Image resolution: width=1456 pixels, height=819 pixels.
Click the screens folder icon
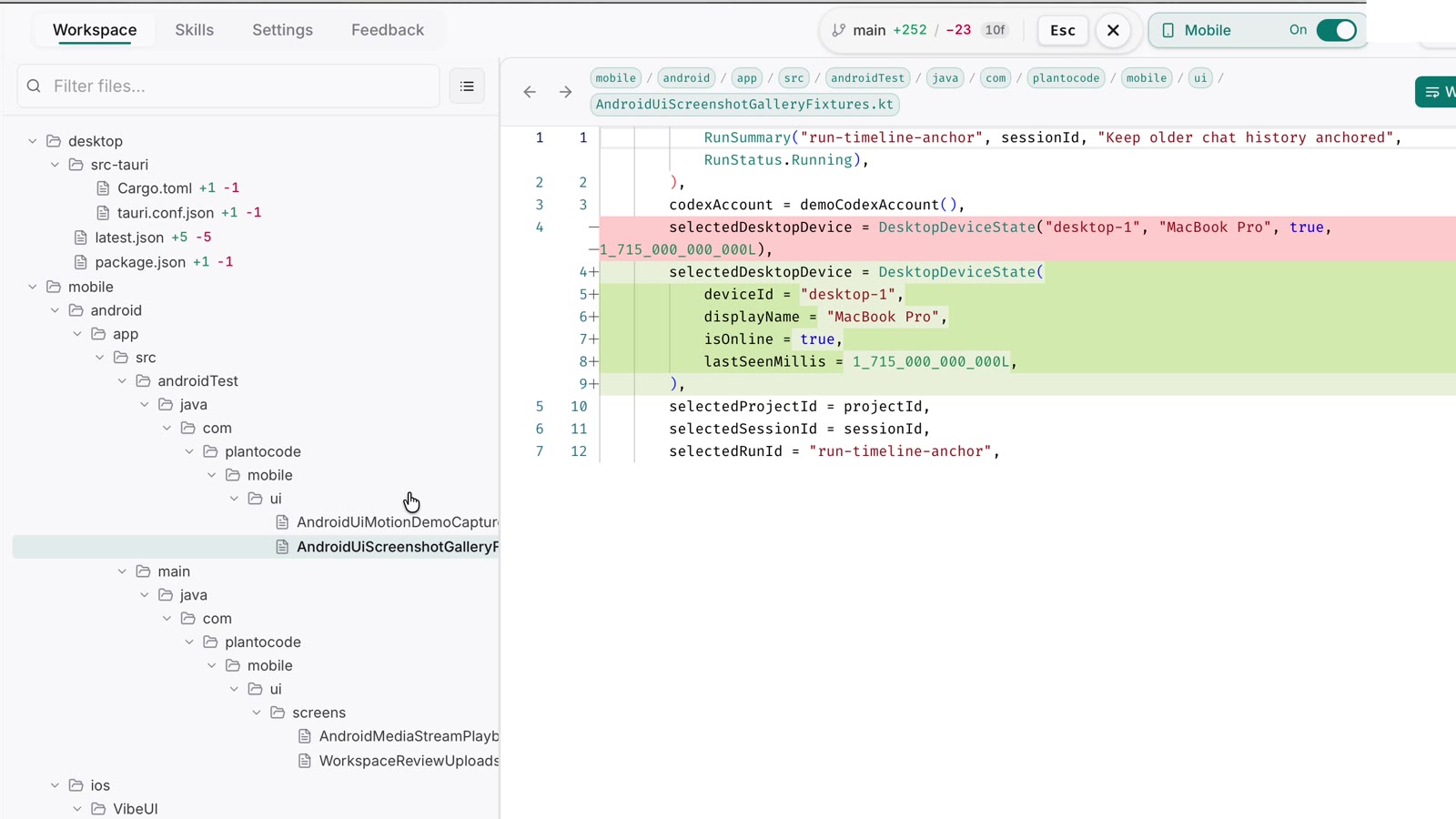click(278, 713)
